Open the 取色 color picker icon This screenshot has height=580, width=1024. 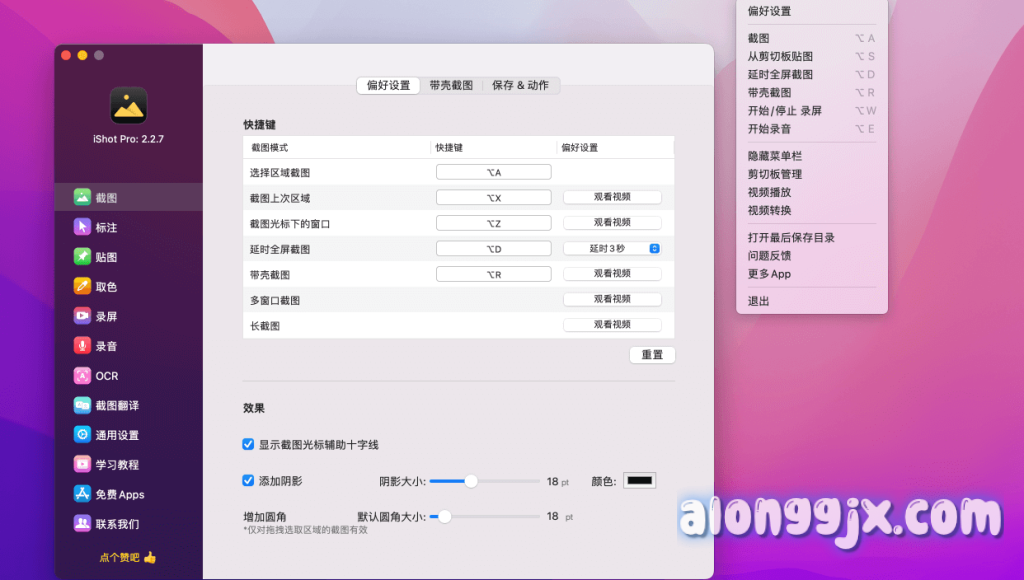[x=82, y=286]
